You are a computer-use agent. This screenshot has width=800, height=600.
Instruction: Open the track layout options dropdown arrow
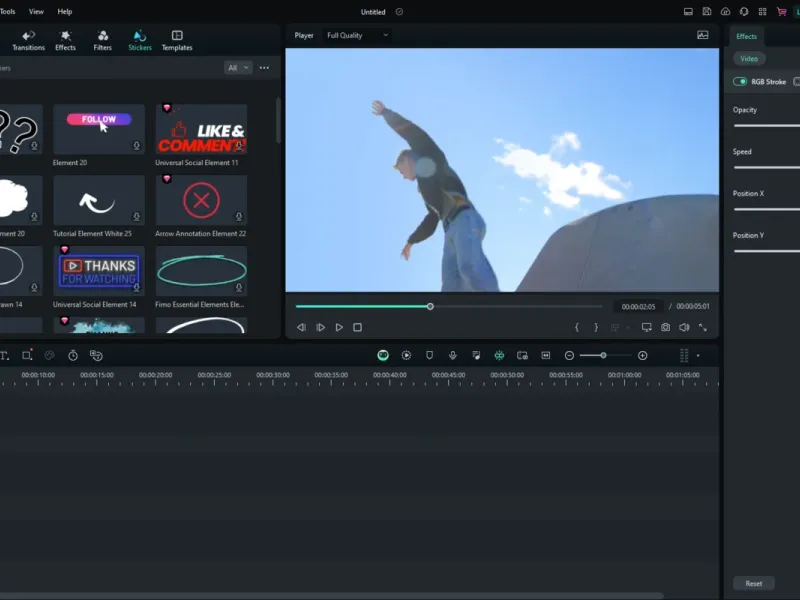(698, 356)
